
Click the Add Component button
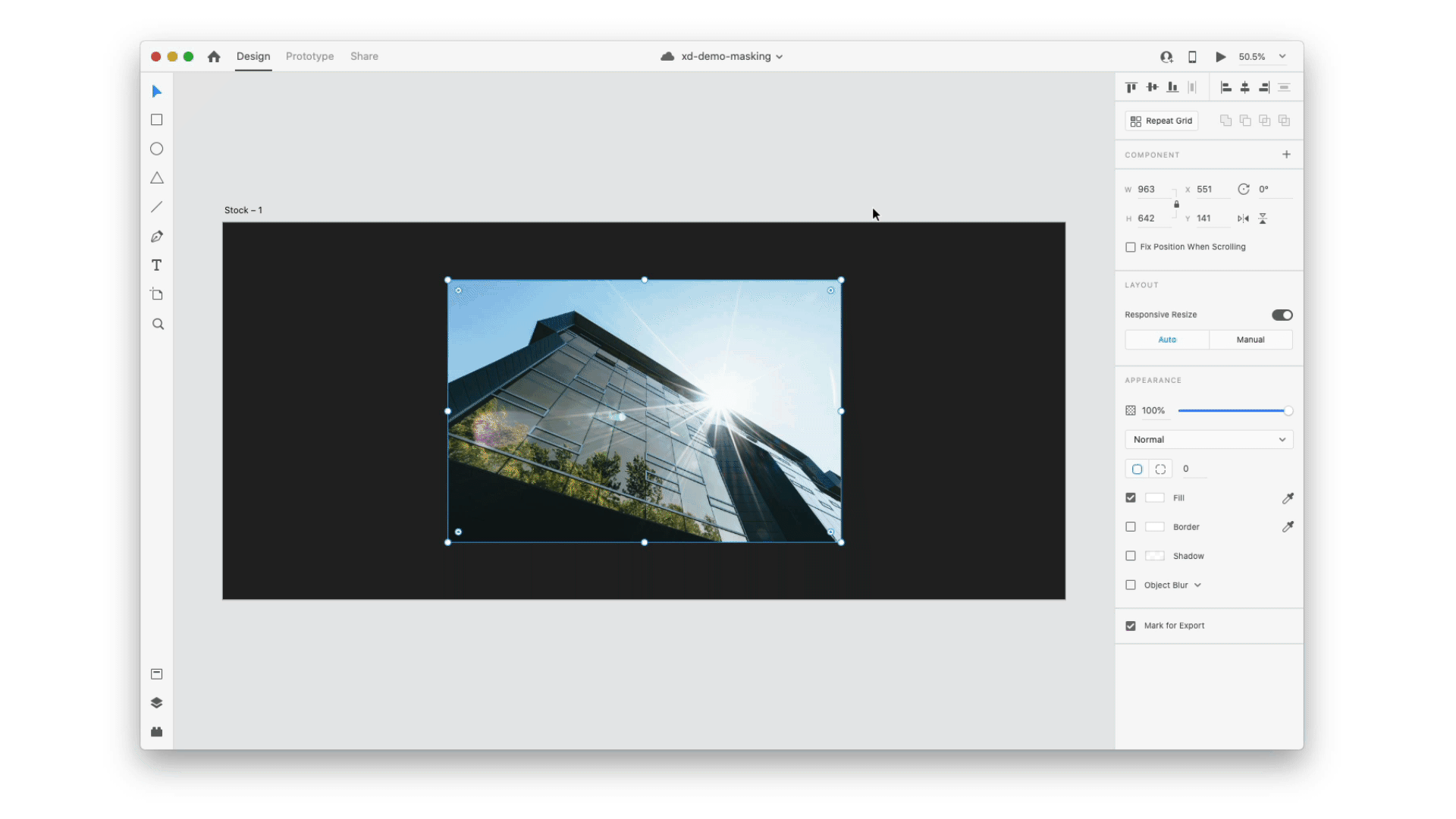[1286, 154]
